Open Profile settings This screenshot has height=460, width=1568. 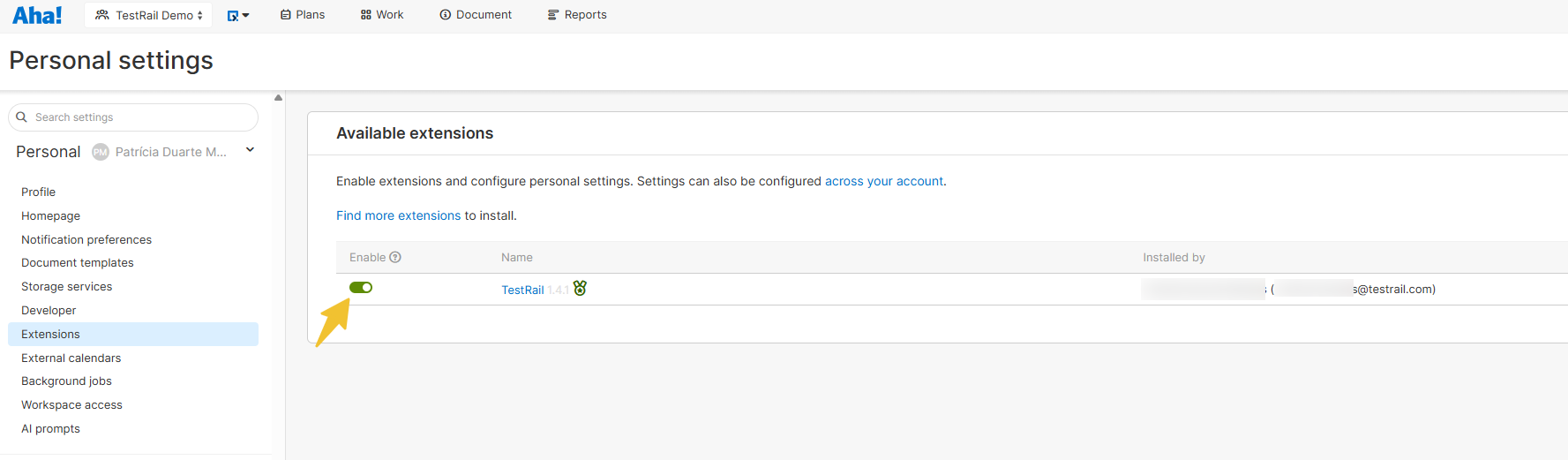pos(38,192)
